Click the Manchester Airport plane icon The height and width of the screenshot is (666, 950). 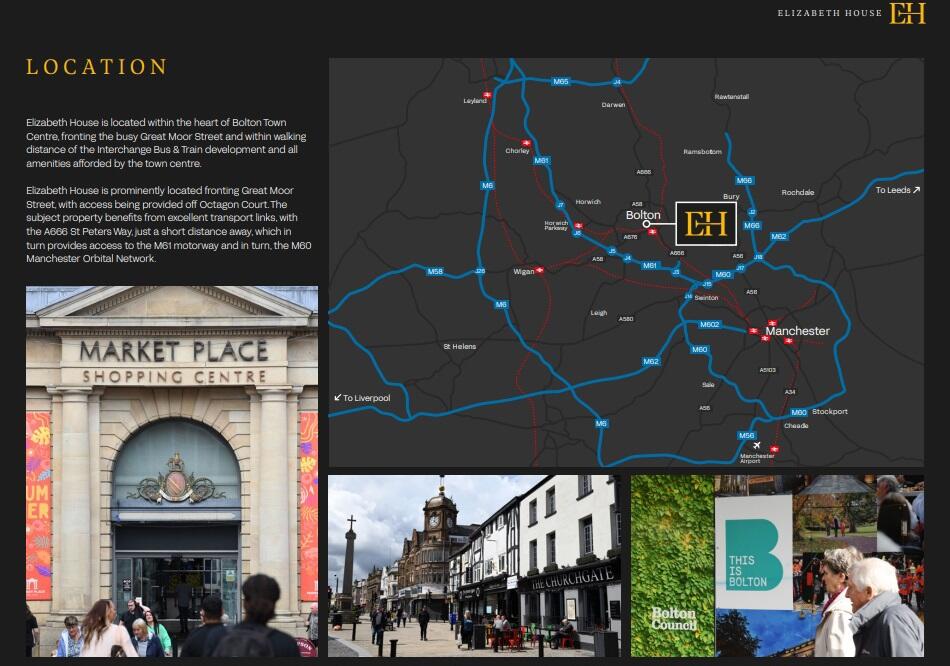pyautogui.click(x=757, y=445)
